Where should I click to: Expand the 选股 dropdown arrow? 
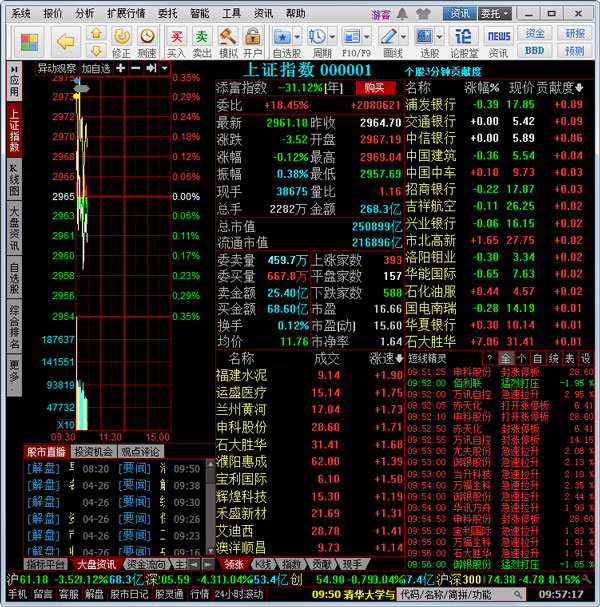(x=439, y=37)
